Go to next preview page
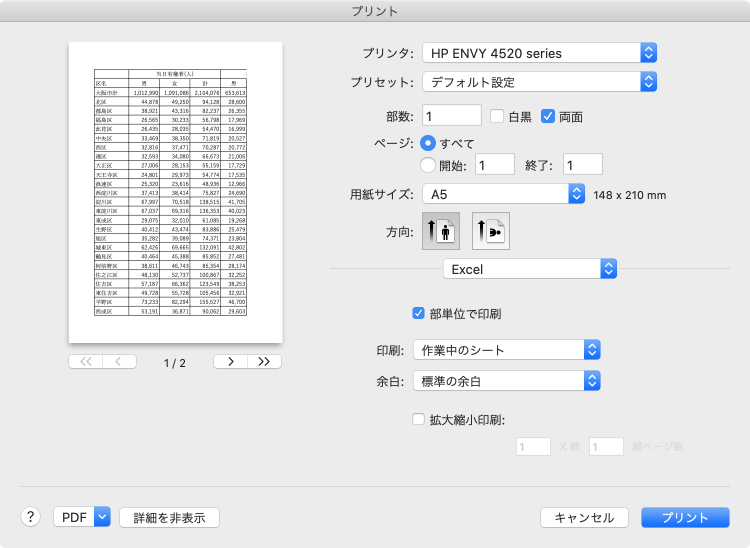The height and width of the screenshot is (548, 750). 231,362
